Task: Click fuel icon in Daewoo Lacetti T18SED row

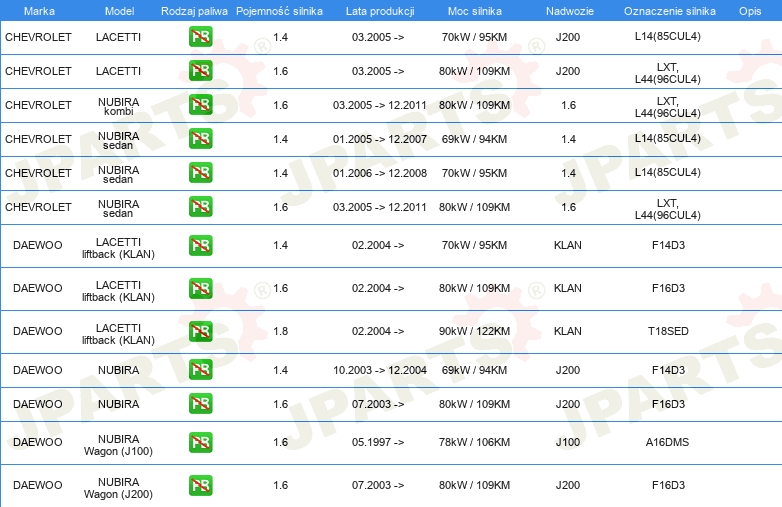Action: [200, 331]
